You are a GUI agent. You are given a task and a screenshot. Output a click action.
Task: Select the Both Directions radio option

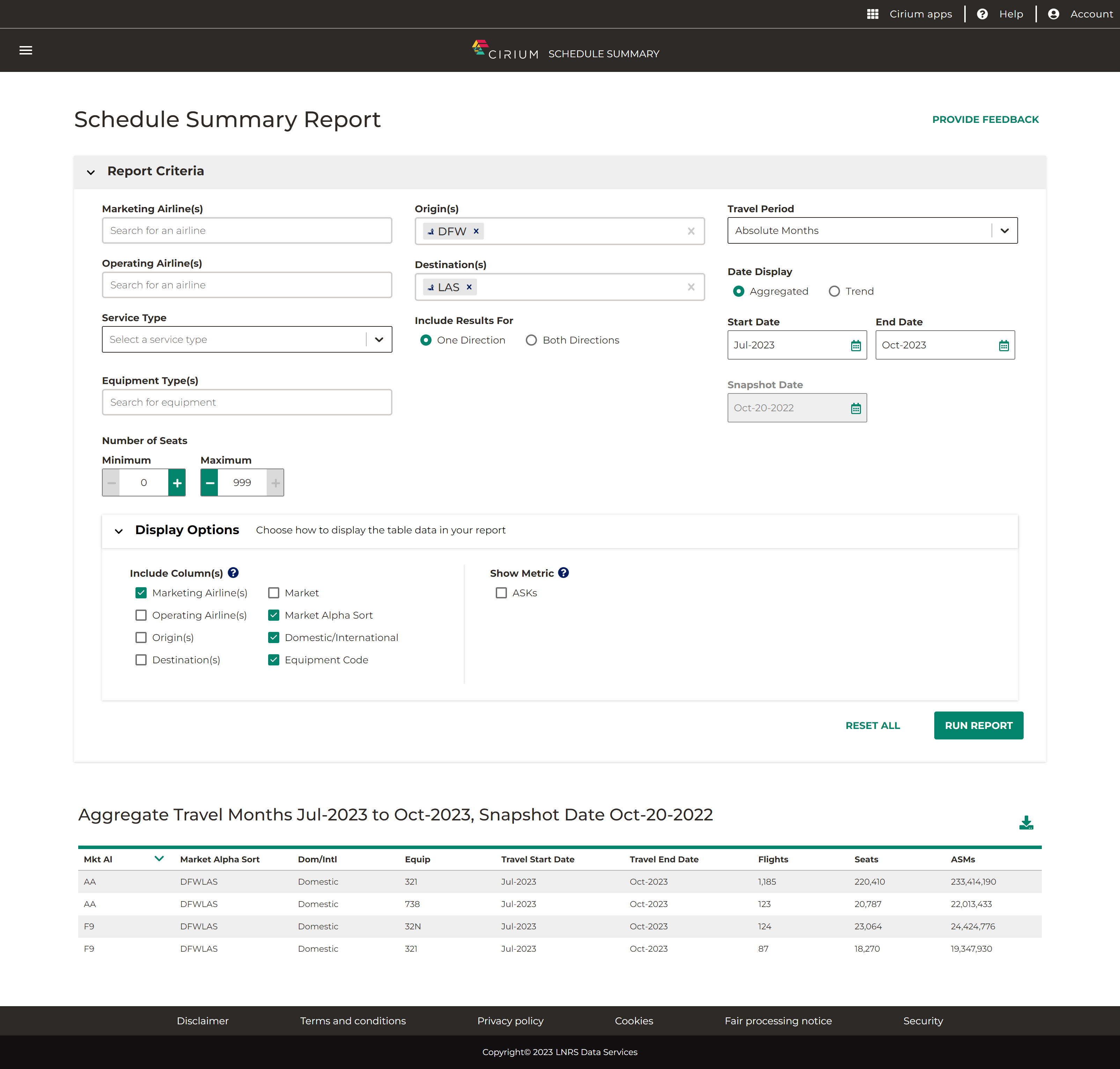coord(531,340)
